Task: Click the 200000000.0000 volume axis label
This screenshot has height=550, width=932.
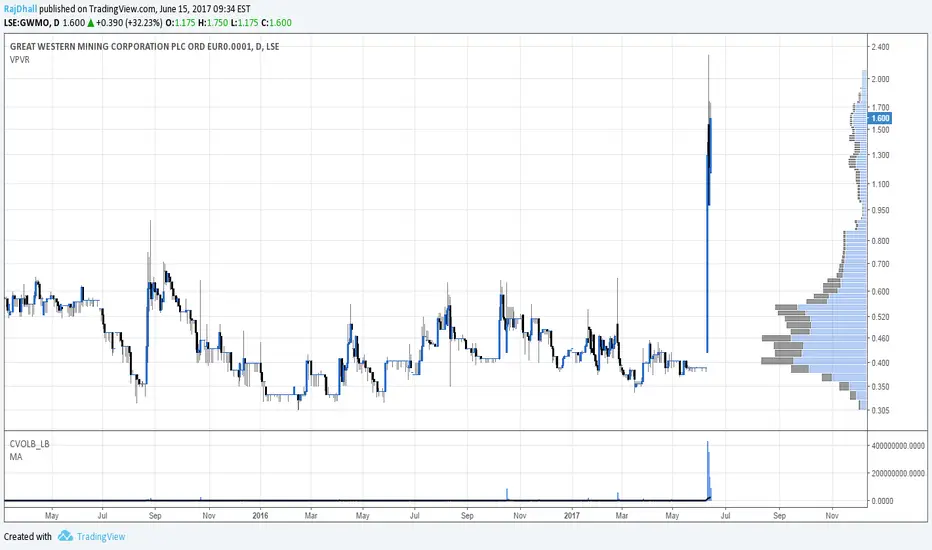Action: pyautogui.click(x=898, y=473)
